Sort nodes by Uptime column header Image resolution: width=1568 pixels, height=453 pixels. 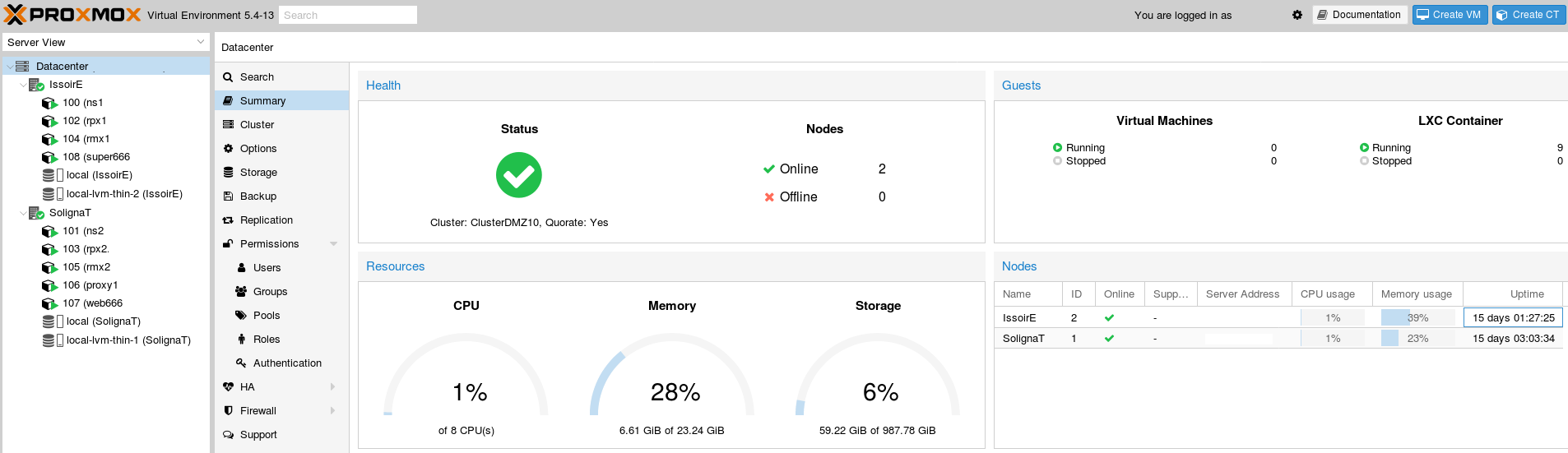pos(1512,294)
